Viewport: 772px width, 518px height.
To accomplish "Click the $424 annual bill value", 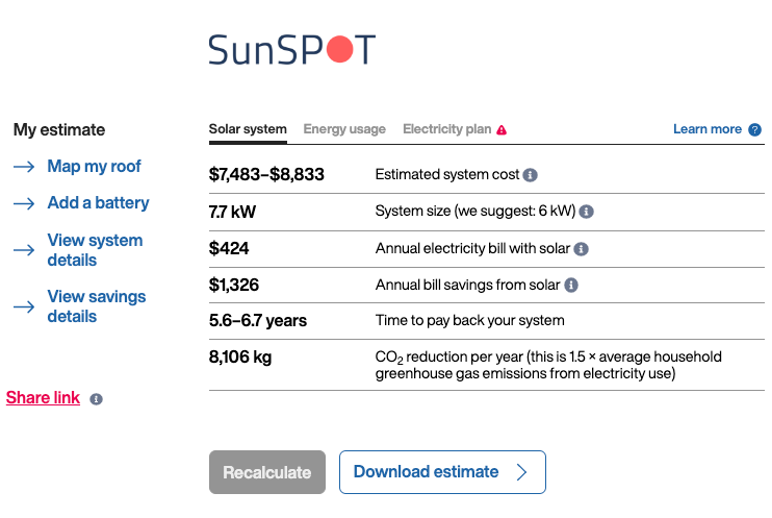I will [228, 248].
